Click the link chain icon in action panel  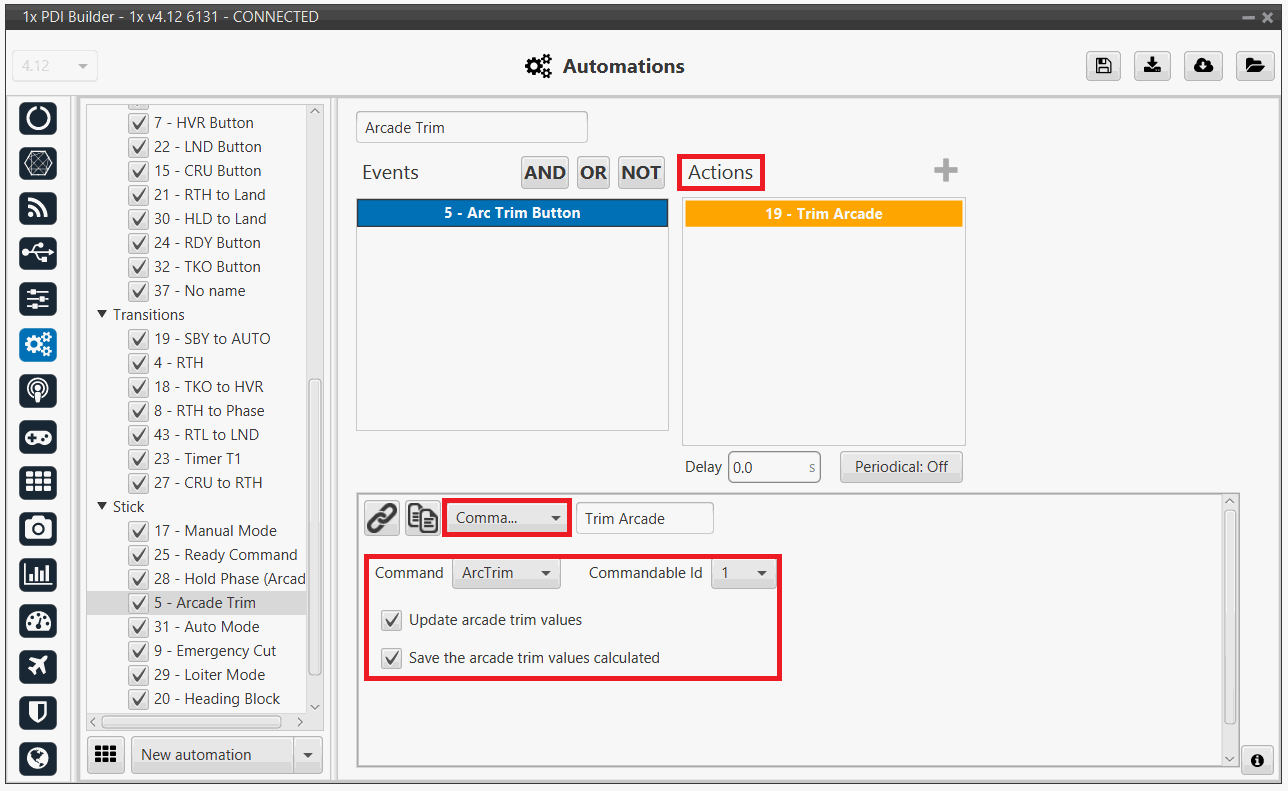[x=381, y=518]
